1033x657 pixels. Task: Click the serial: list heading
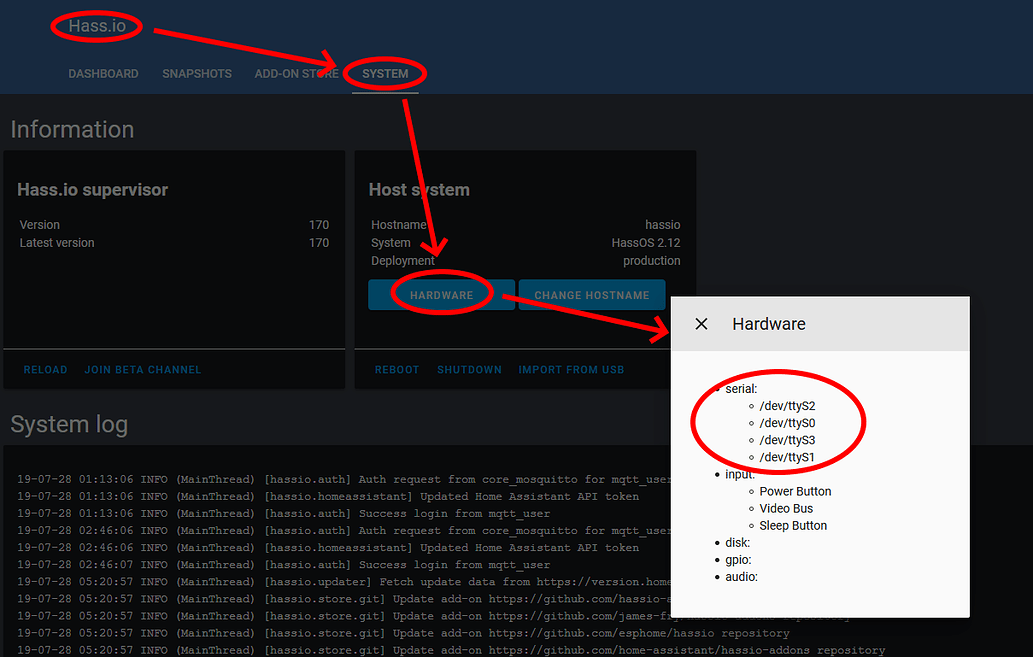point(741,389)
